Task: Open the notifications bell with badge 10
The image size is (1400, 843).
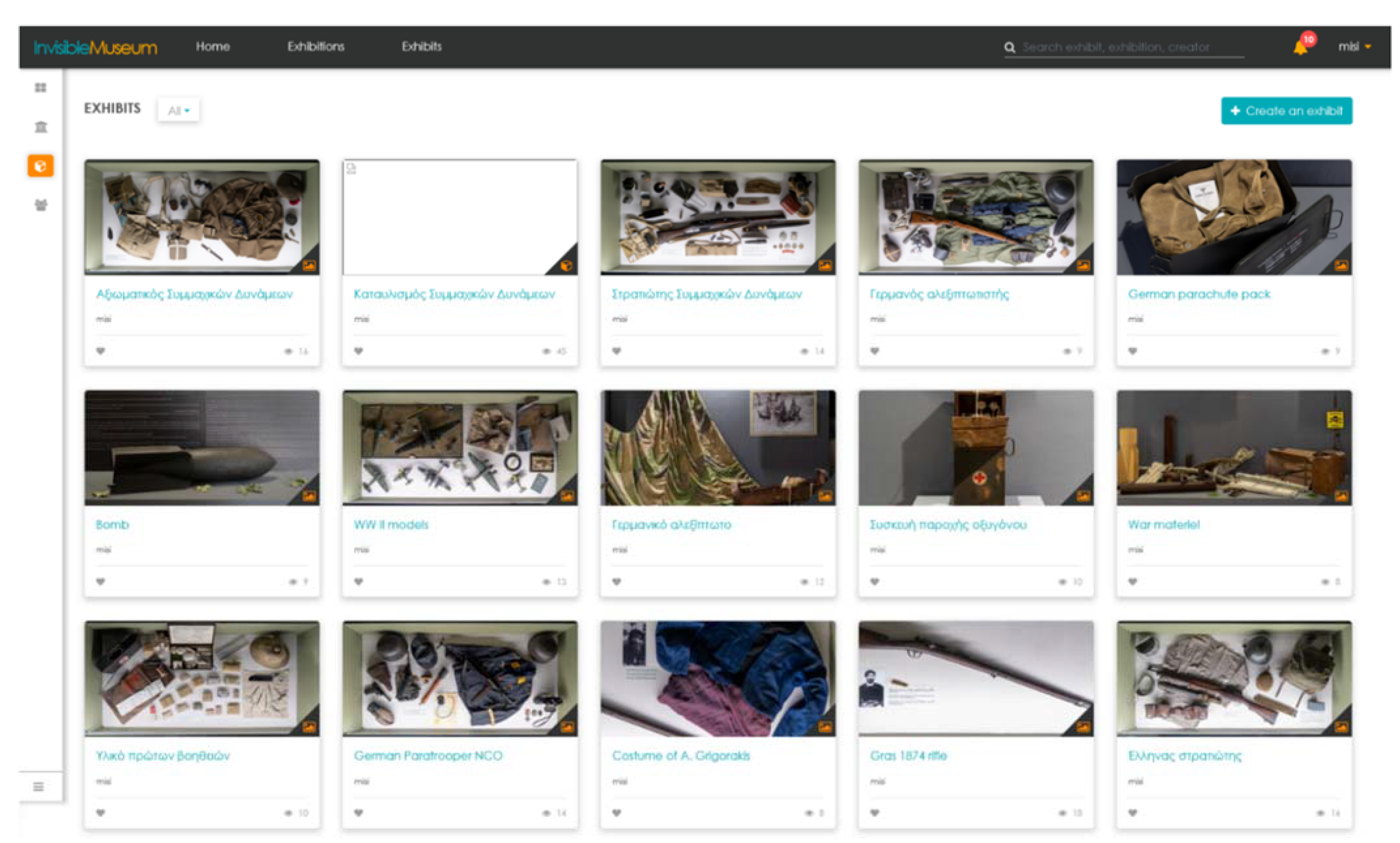Action: coord(1301,47)
